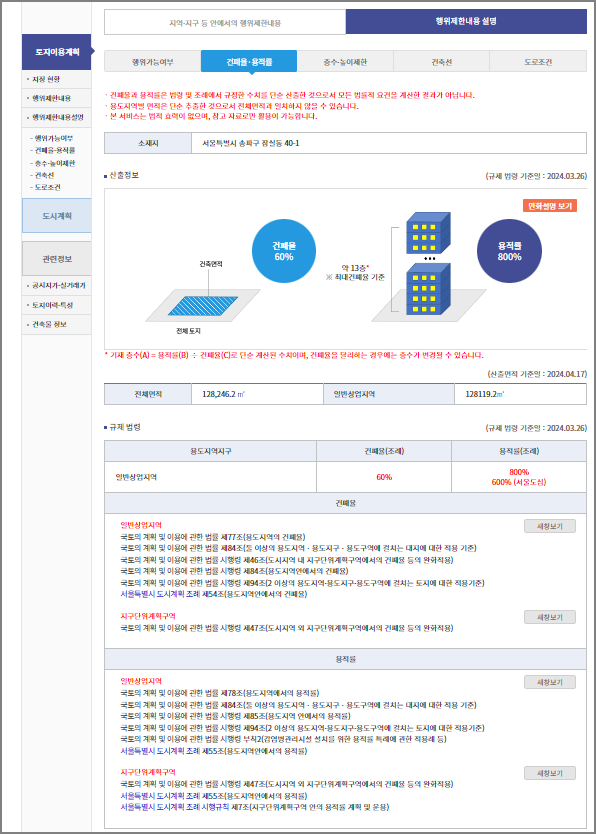
Task: Click the 산출면적 기준일 2024.04.17 text
Action: (x=537, y=374)
